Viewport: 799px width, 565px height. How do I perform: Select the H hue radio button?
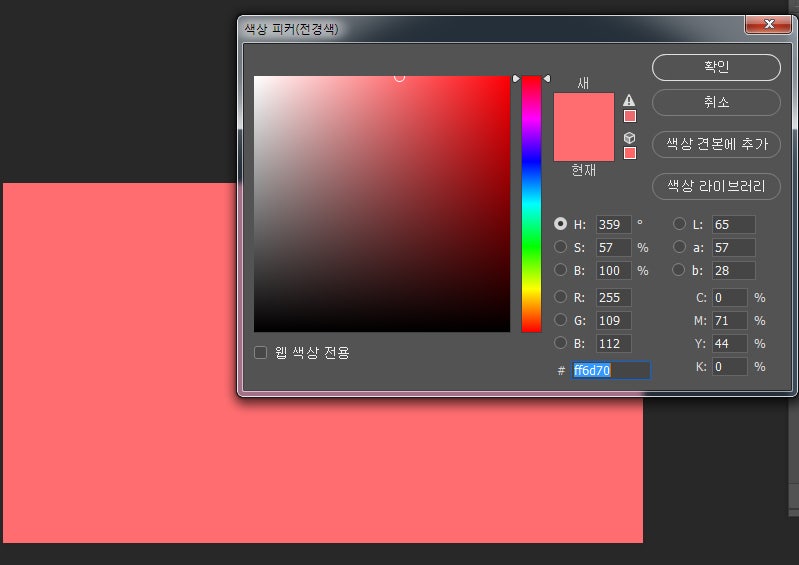561,224
